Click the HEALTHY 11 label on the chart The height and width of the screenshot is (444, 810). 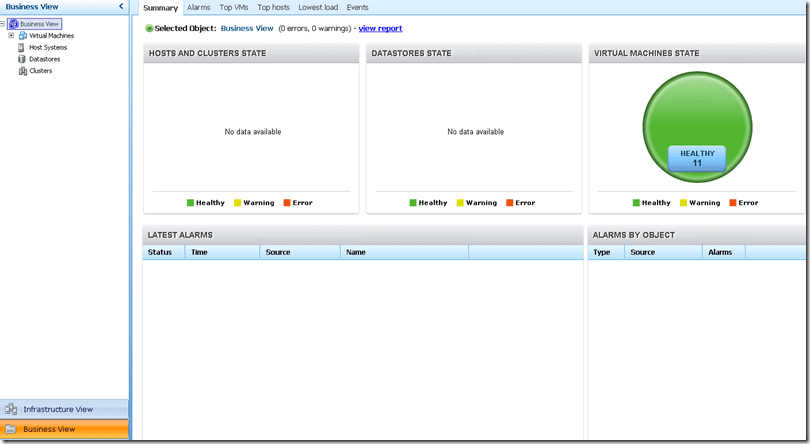pyautogui.click(x=697, y=158)
